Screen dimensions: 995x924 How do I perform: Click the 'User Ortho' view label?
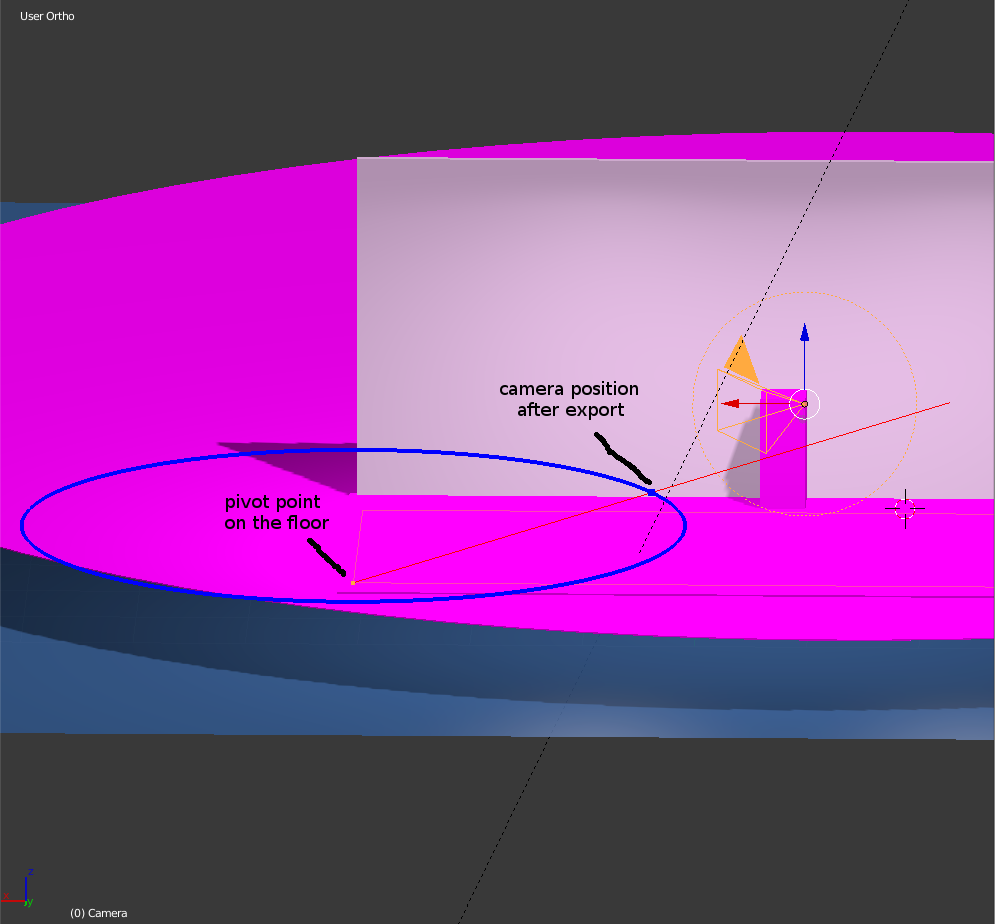tap(47, 16)
